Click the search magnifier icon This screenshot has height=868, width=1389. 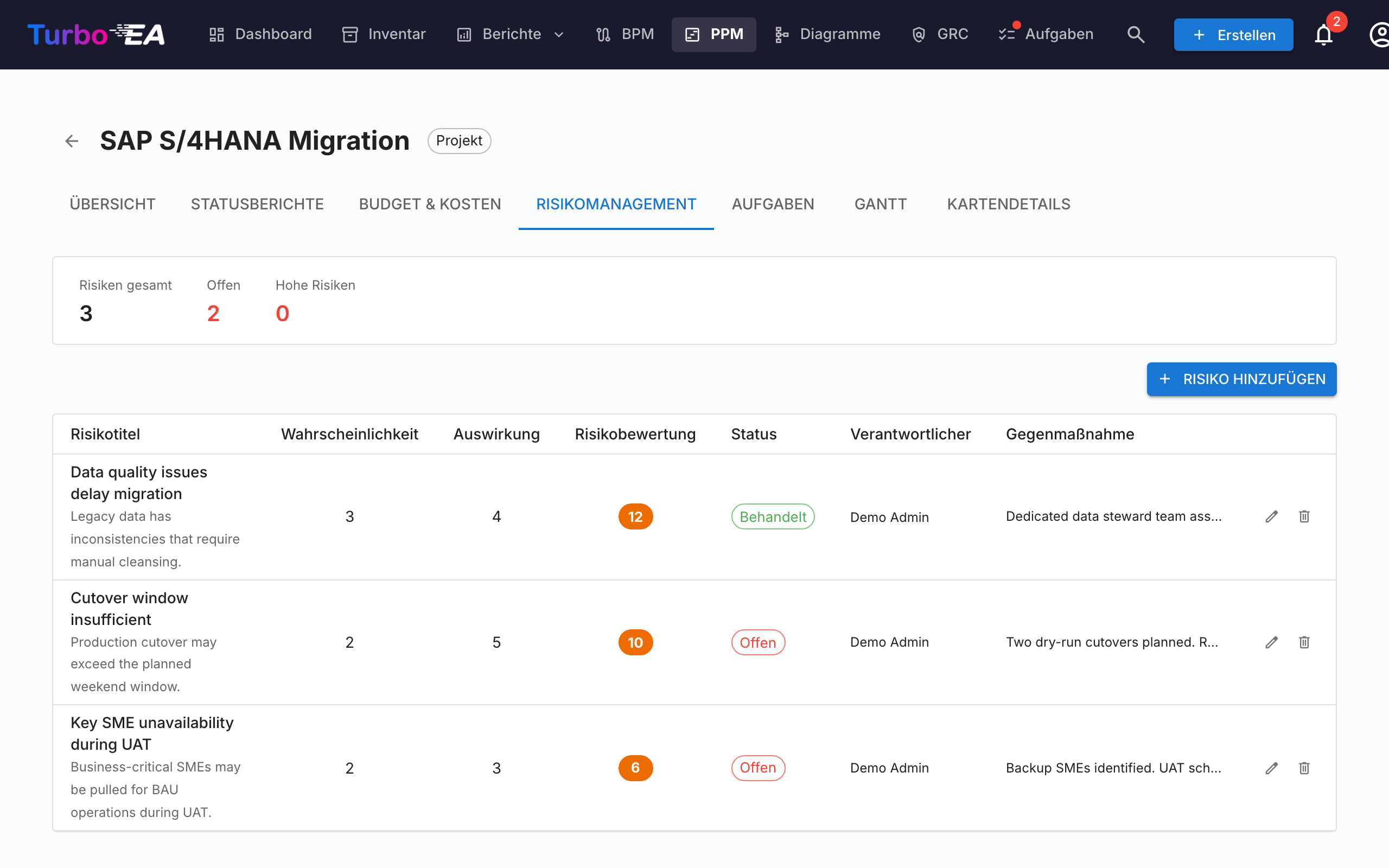1135,34
